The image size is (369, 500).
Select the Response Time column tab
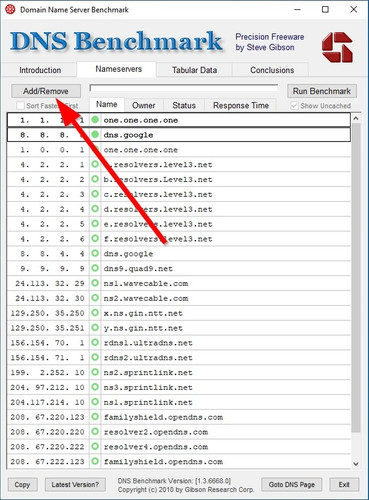point(241,105)
